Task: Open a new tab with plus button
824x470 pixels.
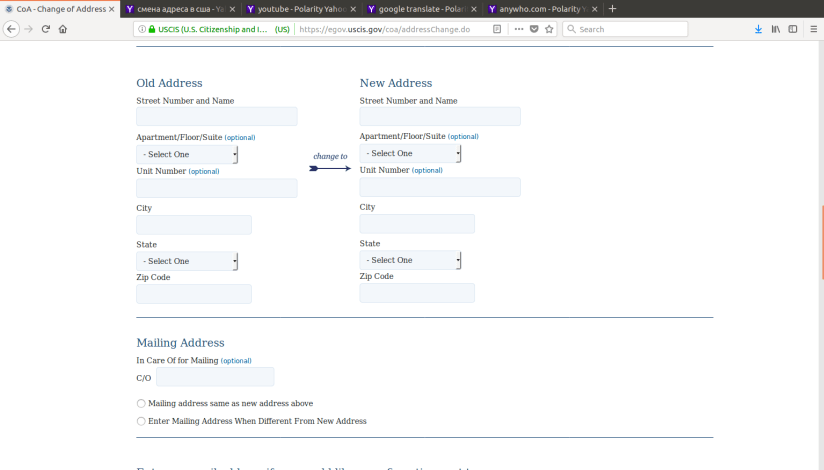Action: pos(612,9)
